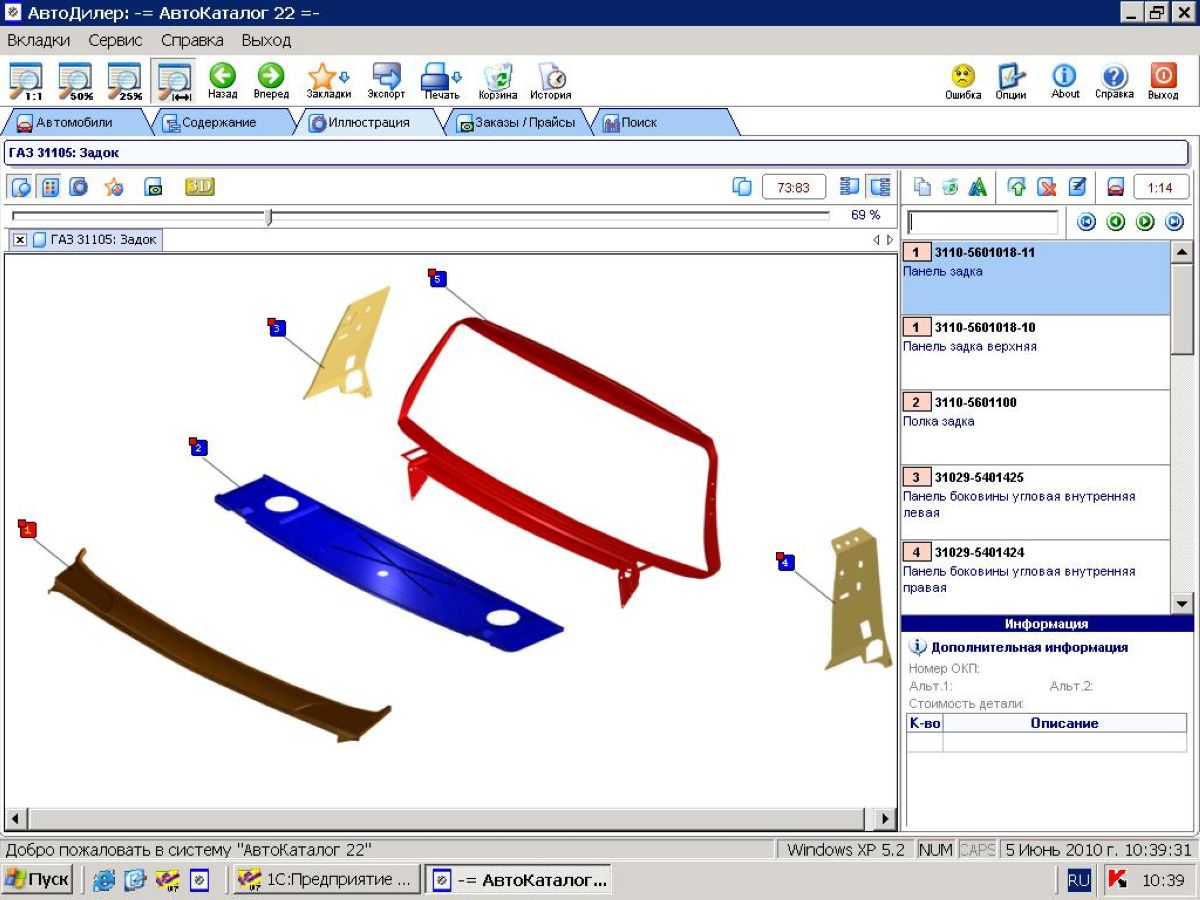Open the История history icon

coord(551,77)
